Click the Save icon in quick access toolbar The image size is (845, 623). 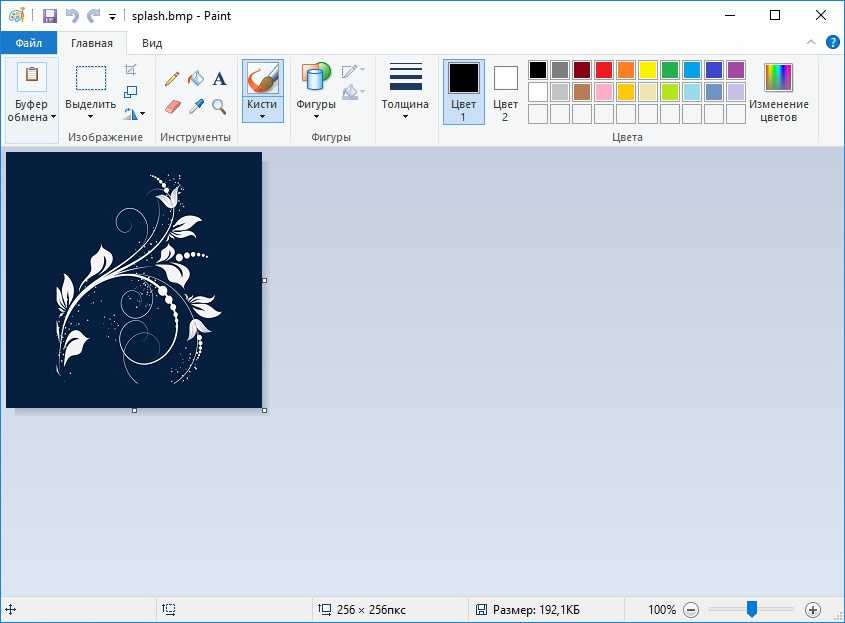(x=49, y=16)
